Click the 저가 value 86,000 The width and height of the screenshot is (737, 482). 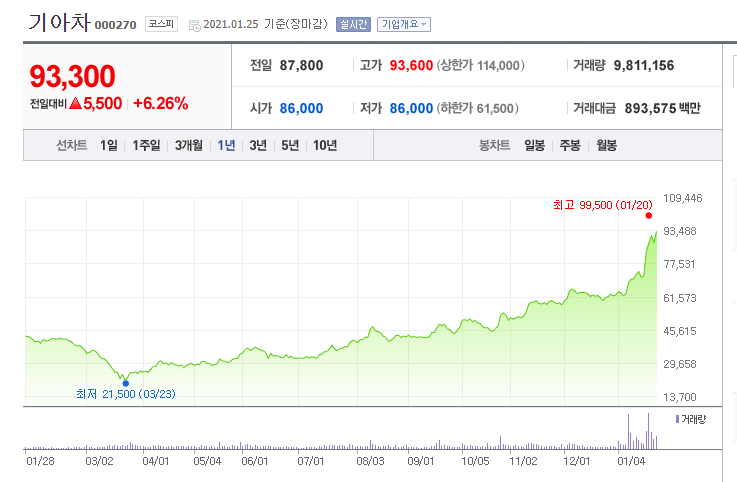pos(411,109)
